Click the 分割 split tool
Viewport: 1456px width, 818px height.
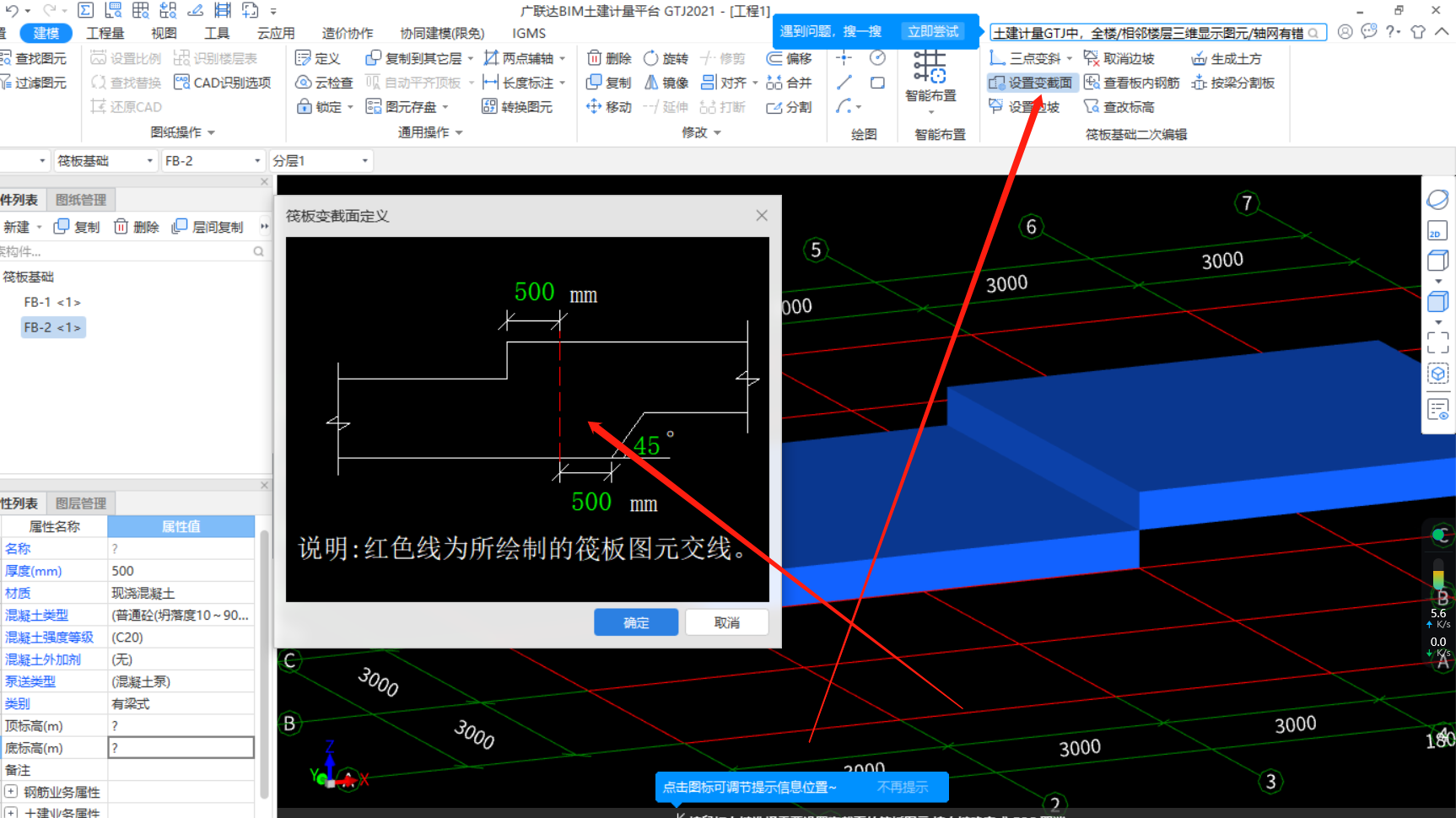point(789,107)
